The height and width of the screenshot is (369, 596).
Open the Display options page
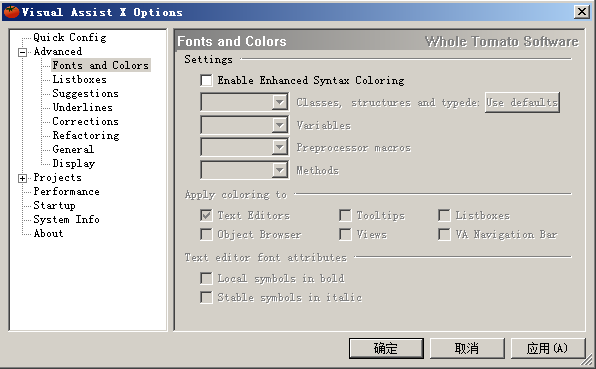point(74,163)
